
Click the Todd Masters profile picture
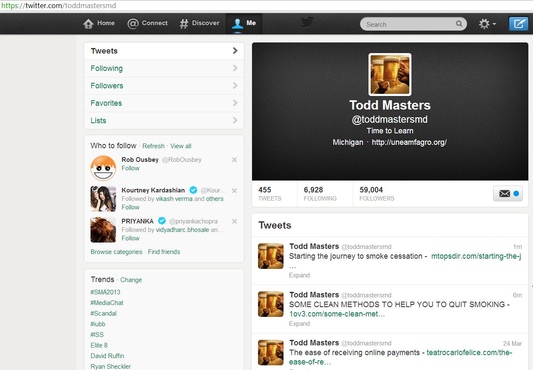[x=390, y=74]
